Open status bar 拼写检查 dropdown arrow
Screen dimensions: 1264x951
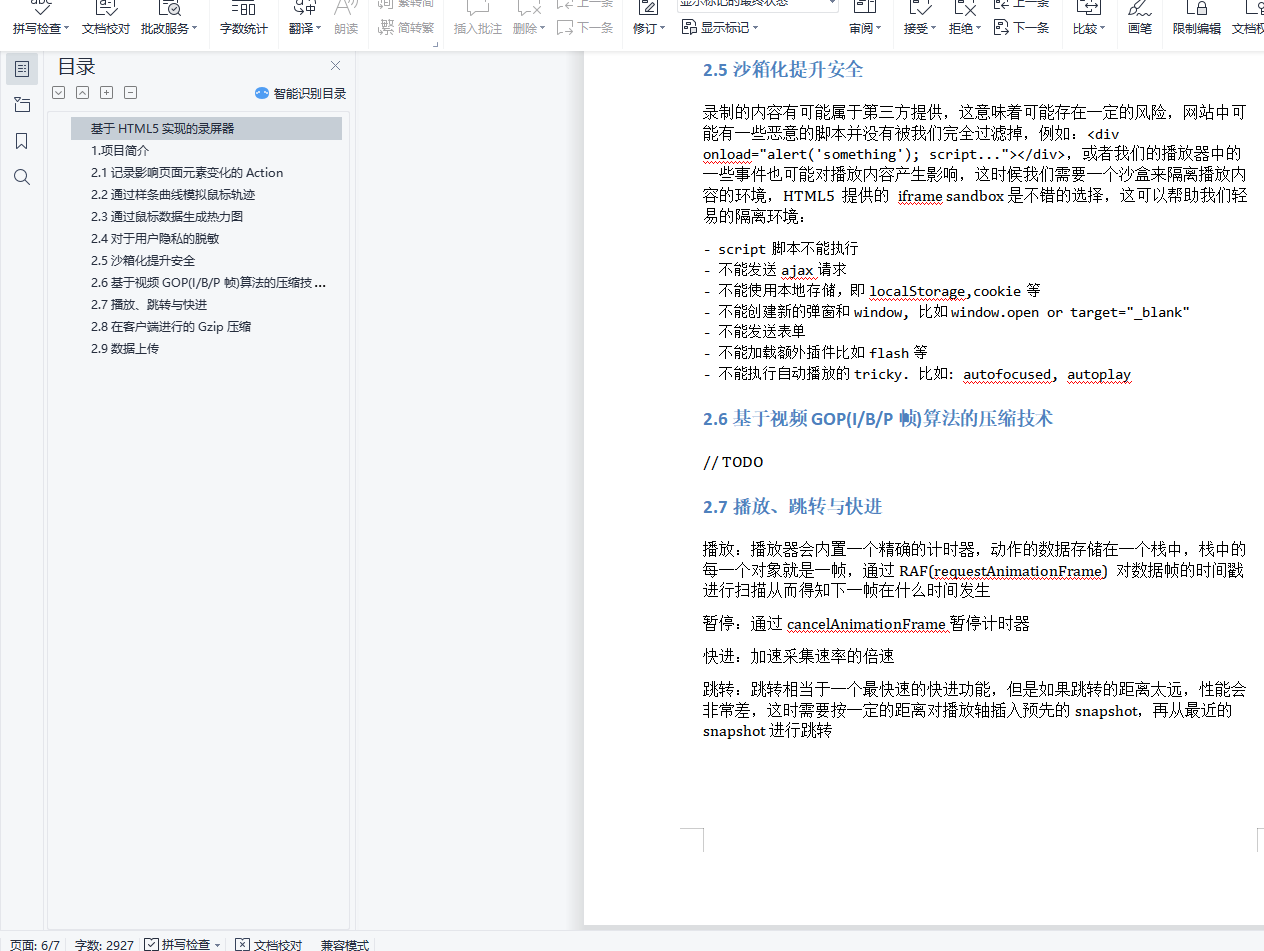coord(217,944)
